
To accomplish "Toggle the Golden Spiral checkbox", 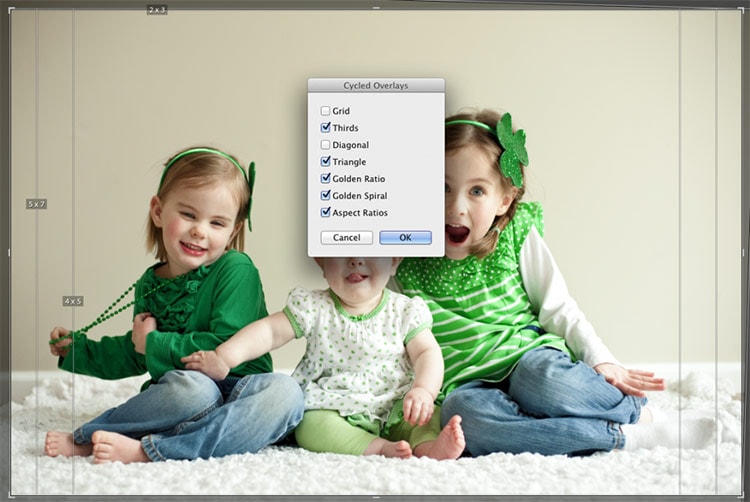I will [x=325, y=196].
